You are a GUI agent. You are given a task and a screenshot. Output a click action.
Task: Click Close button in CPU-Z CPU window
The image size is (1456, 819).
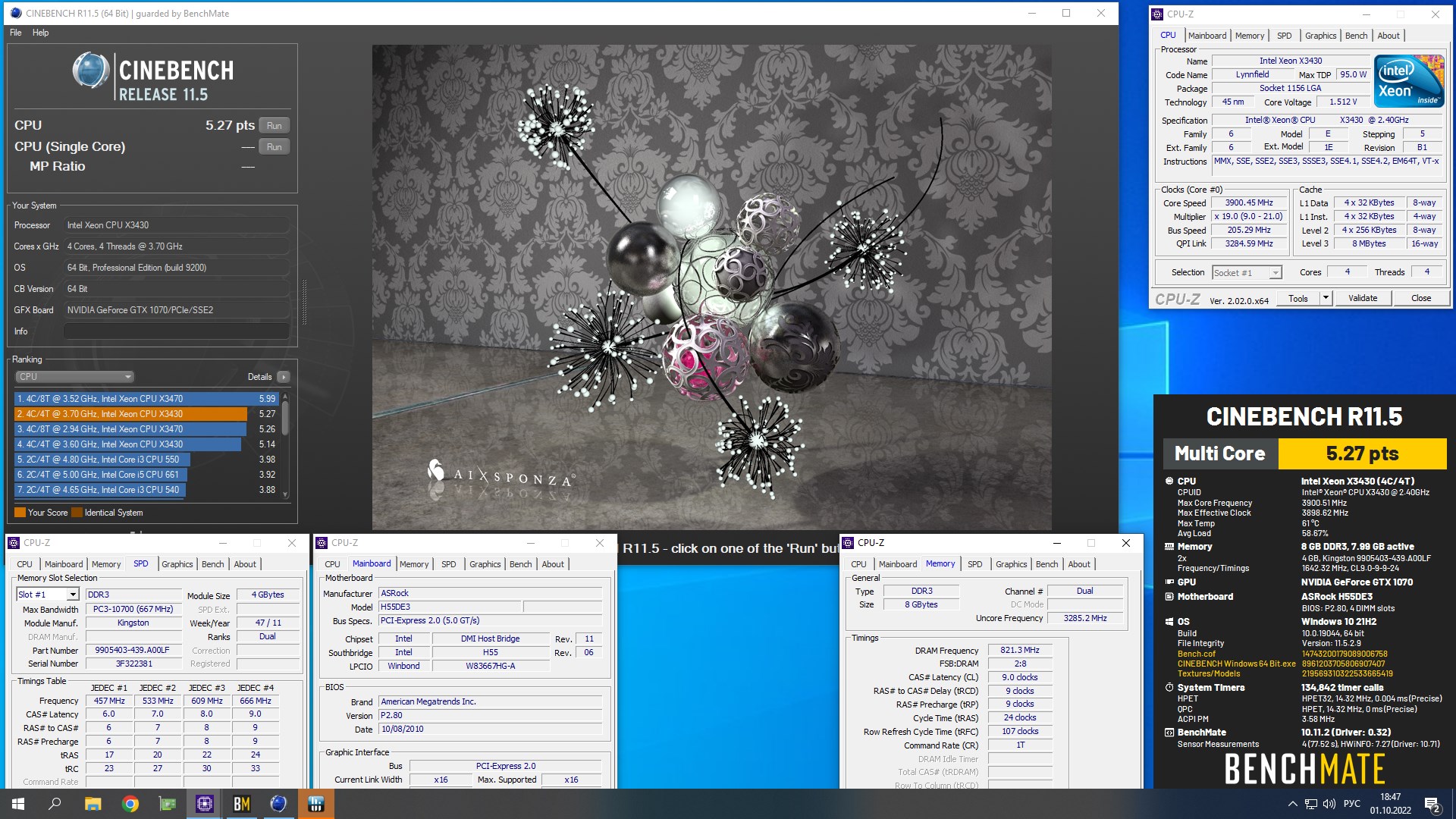pyautogui.click(x=1421, y=299)
